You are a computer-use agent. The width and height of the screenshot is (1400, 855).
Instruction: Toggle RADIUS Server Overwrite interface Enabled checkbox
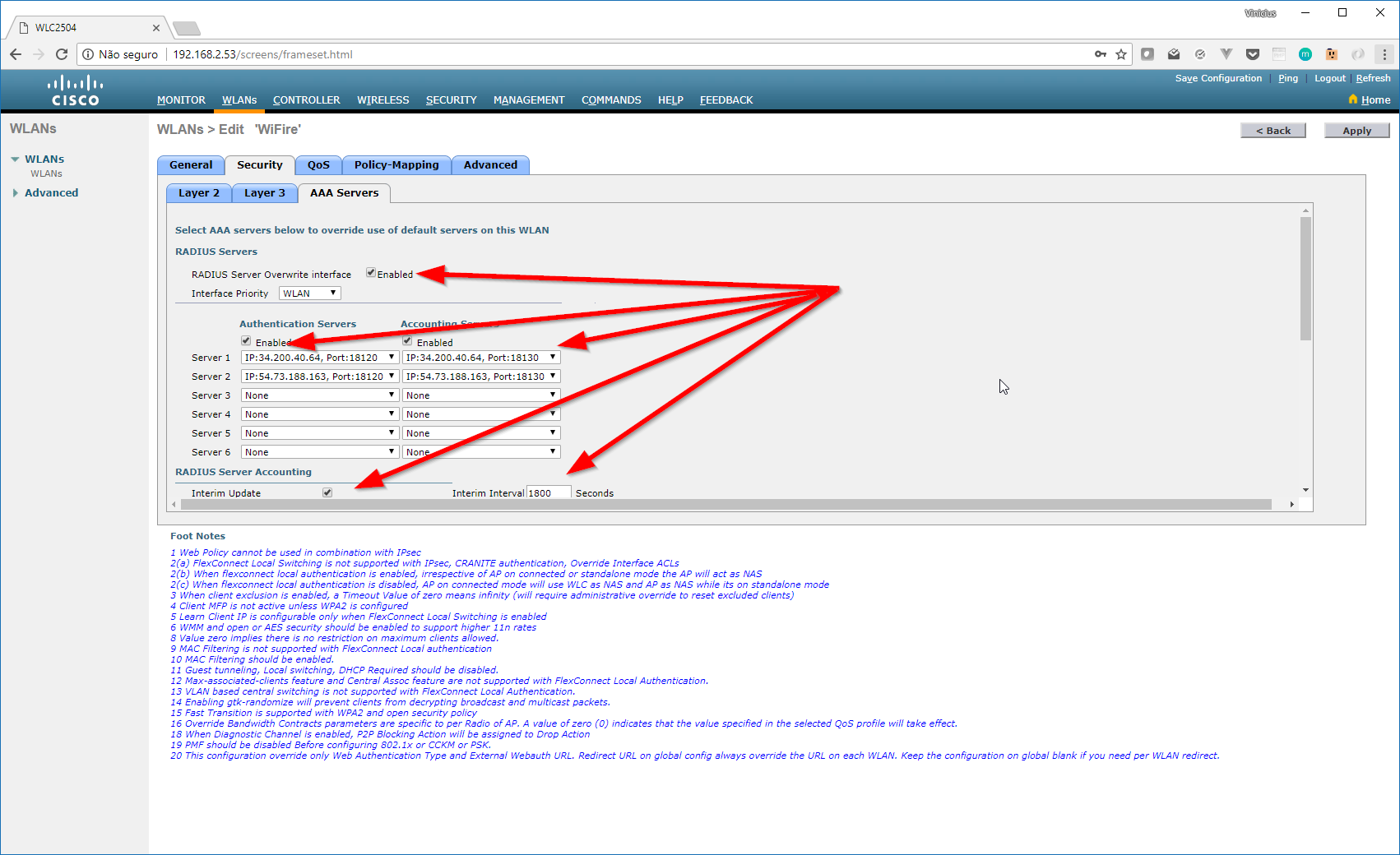[x=371, y=273]
